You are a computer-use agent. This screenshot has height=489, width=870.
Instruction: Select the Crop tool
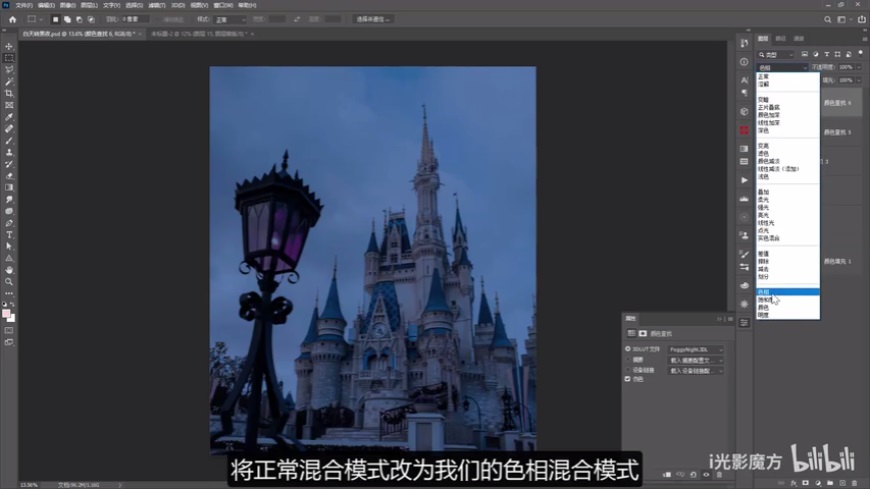tap(9, 93)
